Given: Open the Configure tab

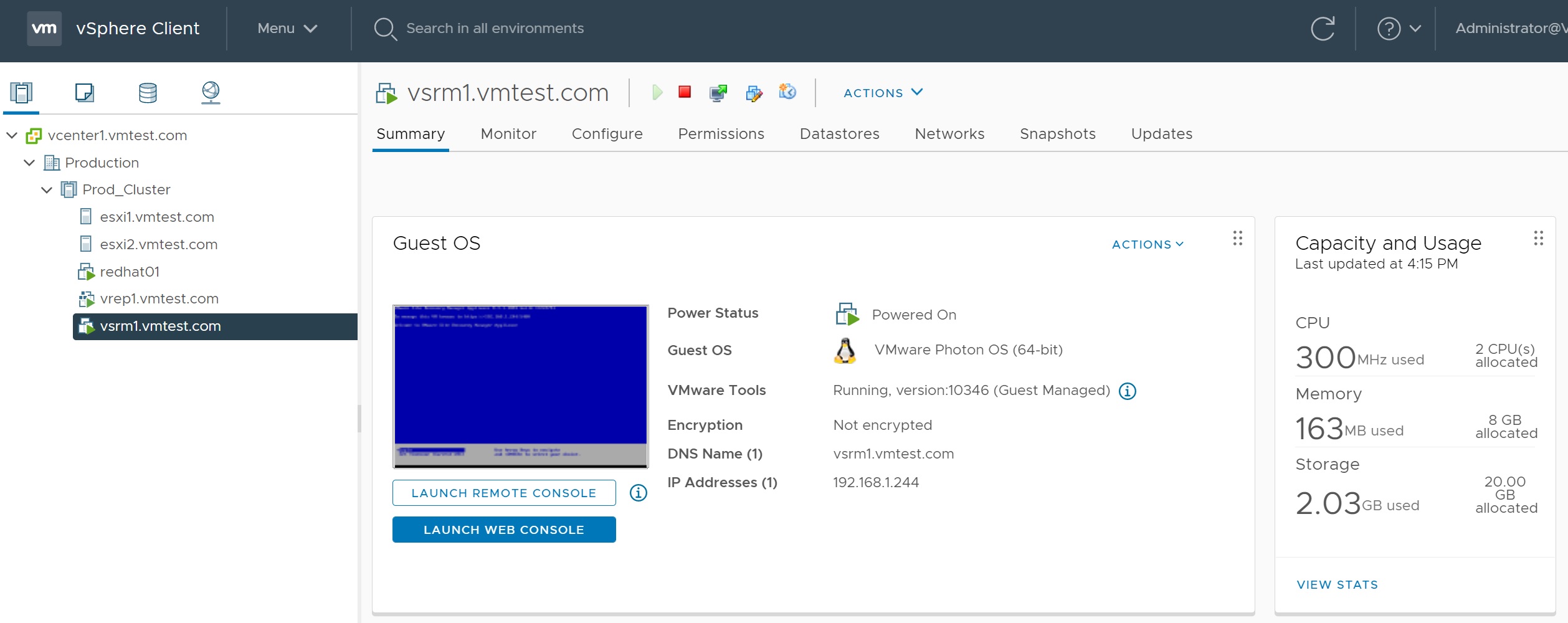Looking at the screenshot, I should pos(607,134).
